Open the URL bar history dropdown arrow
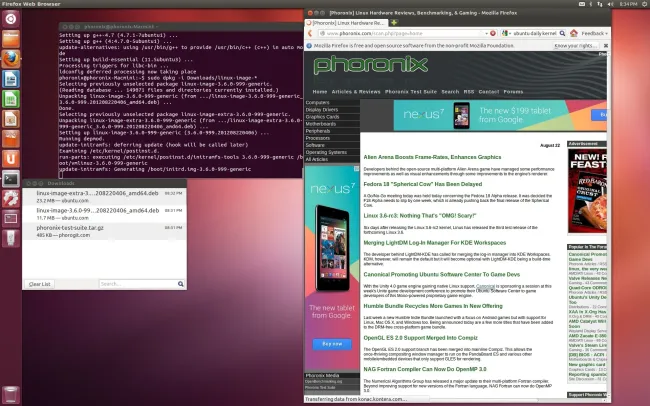 (x=486, y=33)
